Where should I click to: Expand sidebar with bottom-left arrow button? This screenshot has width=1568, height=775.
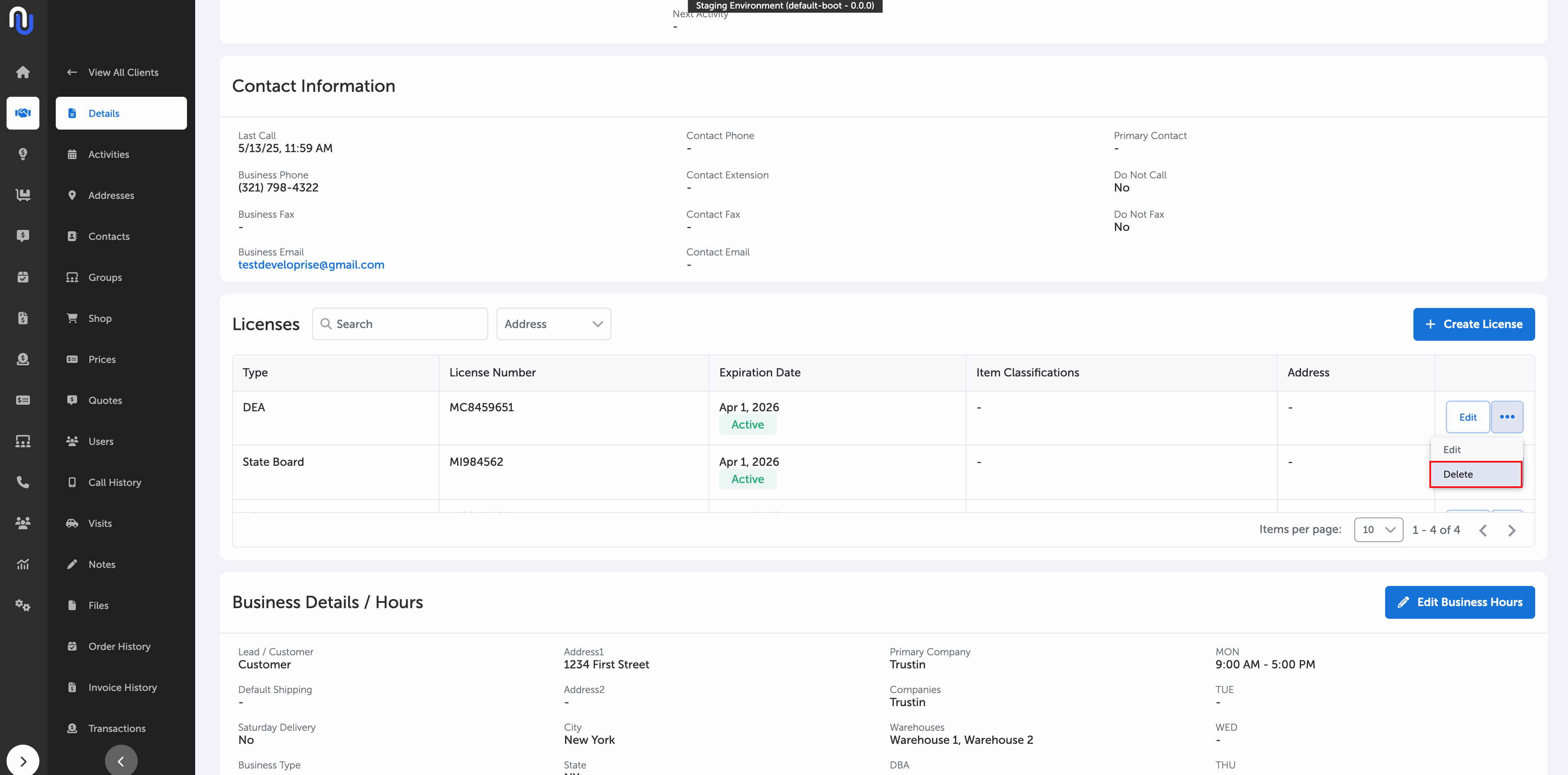click(x=23, y=760)
